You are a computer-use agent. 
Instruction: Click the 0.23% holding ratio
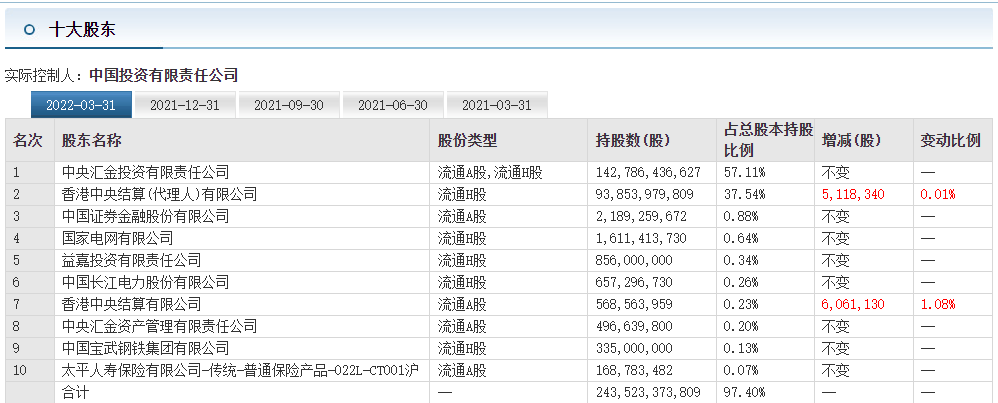[x=741, y=304]
